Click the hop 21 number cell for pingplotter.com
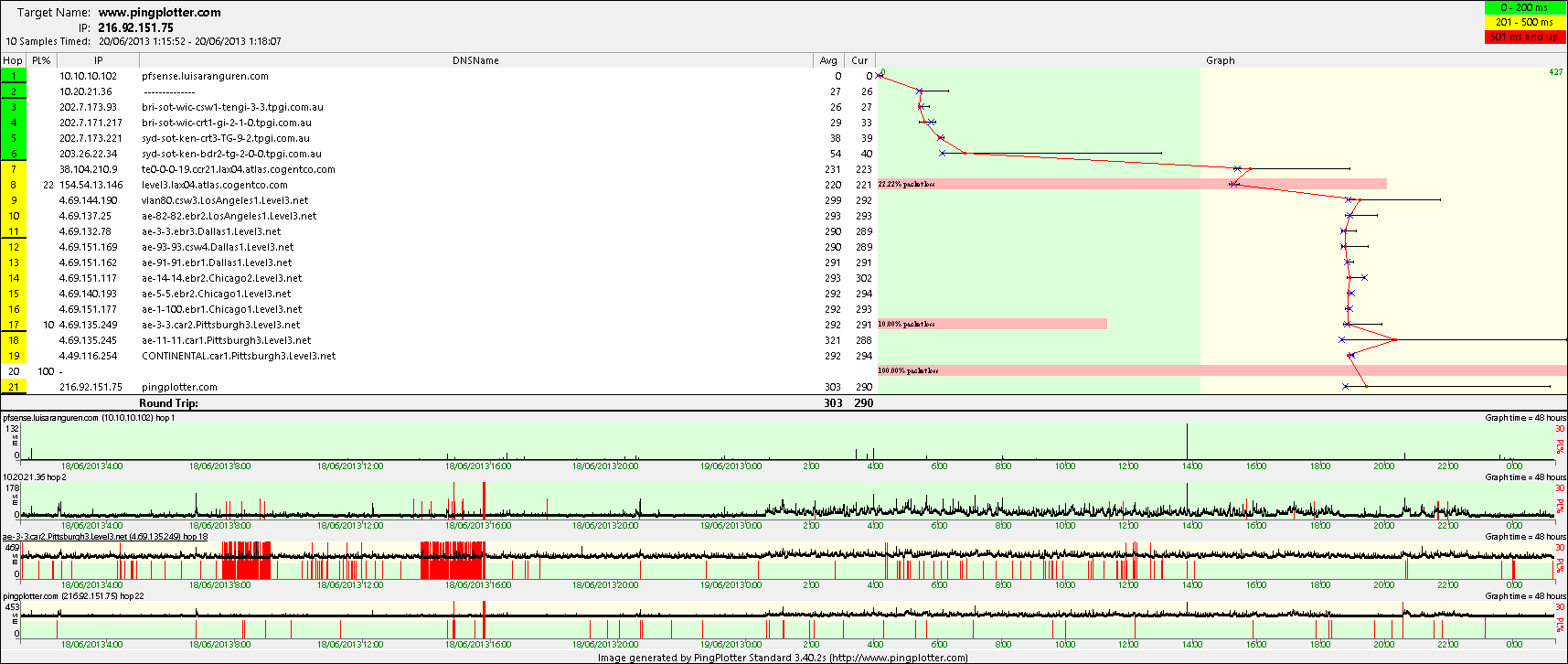The height and width of the screenshot is (664, 1568). [14, 387]
